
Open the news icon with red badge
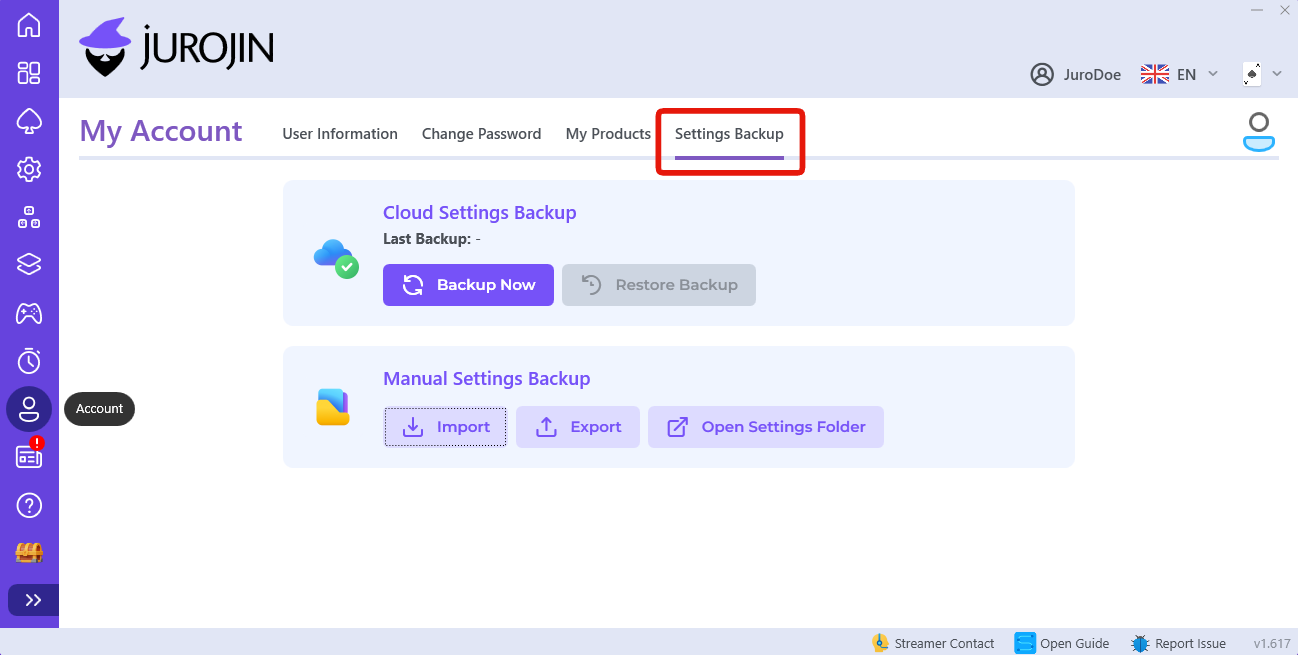29,457
